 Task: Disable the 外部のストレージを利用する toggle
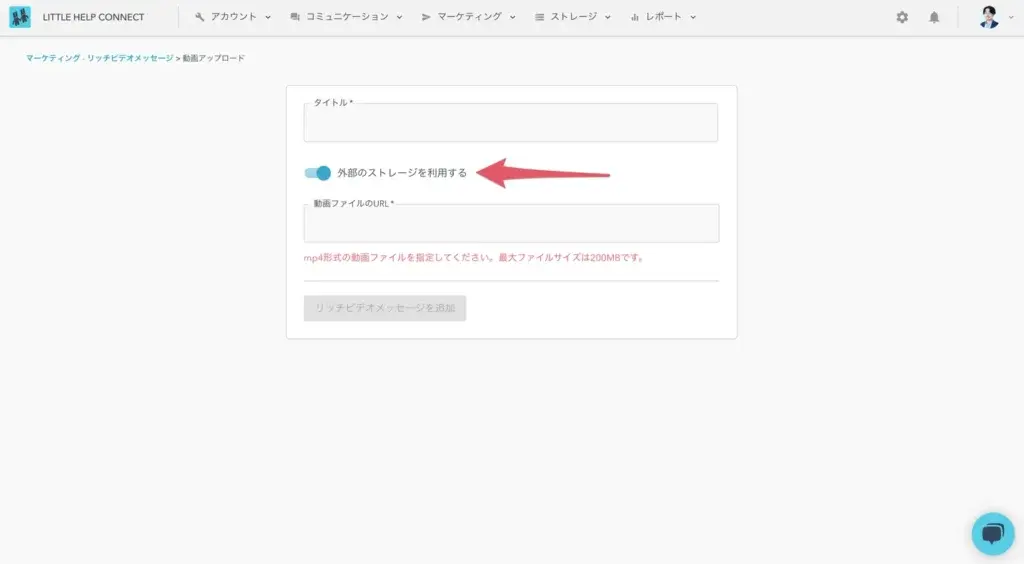(317, 173)
